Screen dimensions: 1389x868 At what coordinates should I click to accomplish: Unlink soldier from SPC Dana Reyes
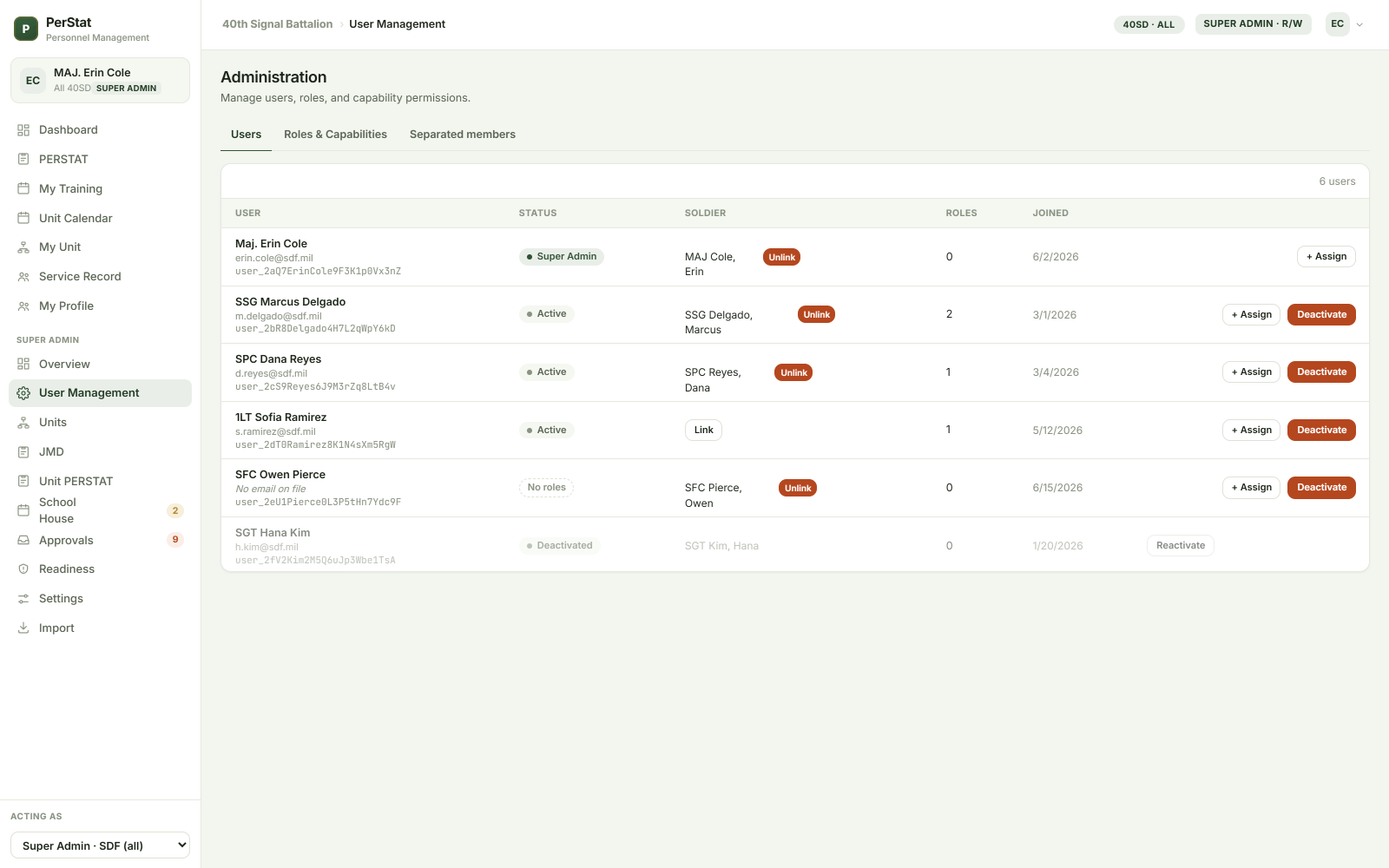[x=793, y=372]
